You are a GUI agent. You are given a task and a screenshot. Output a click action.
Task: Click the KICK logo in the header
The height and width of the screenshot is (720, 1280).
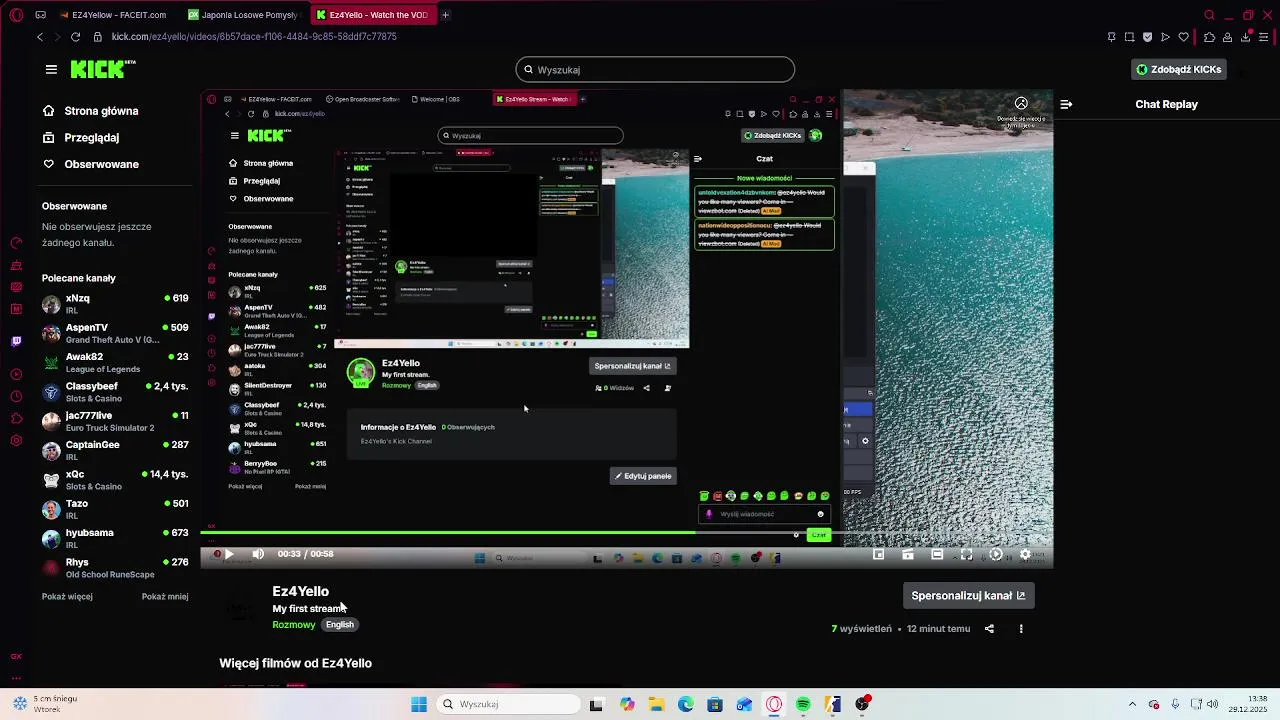(103, 69)
